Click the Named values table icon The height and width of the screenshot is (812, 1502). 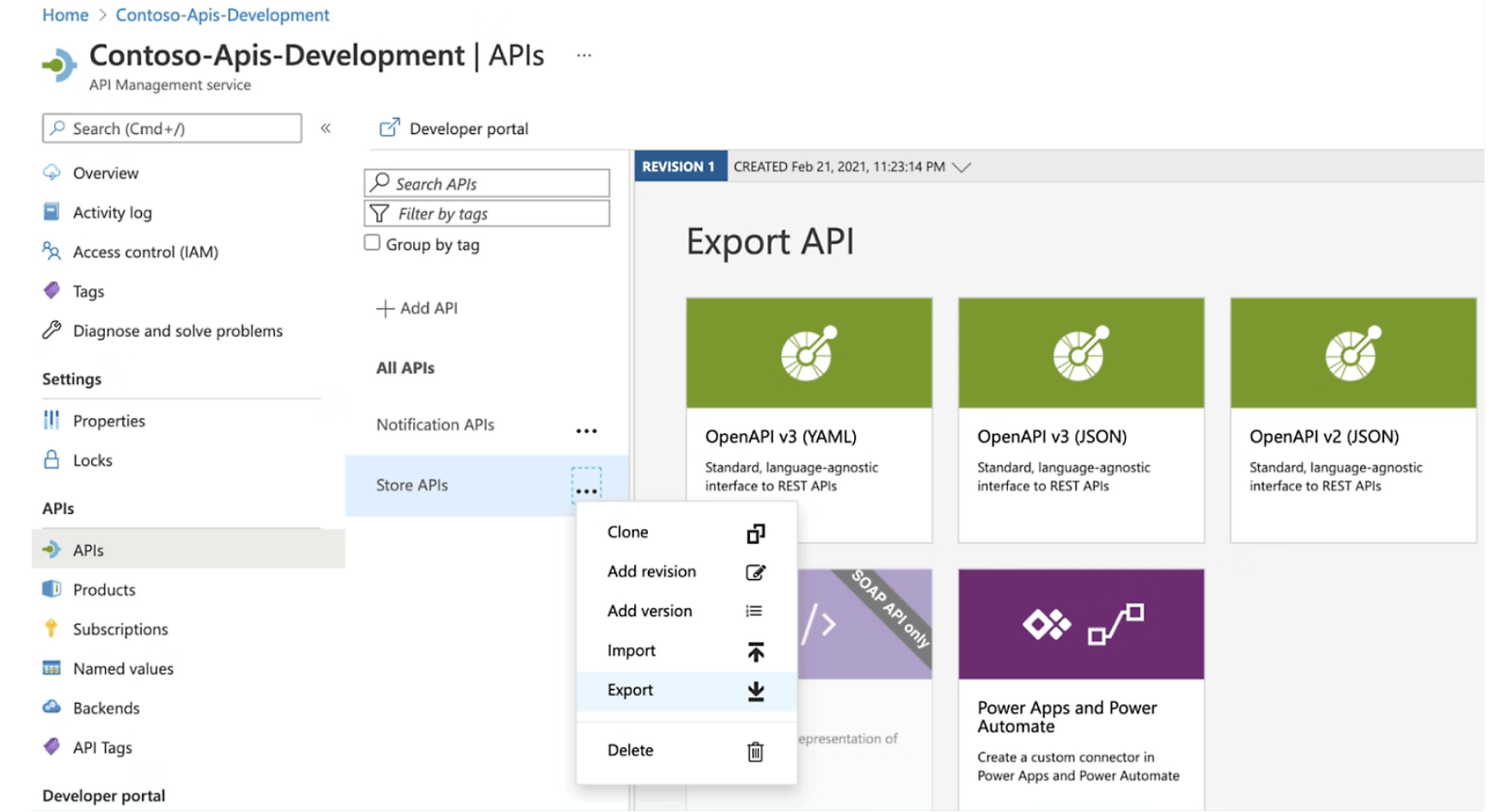coord(52,668)
